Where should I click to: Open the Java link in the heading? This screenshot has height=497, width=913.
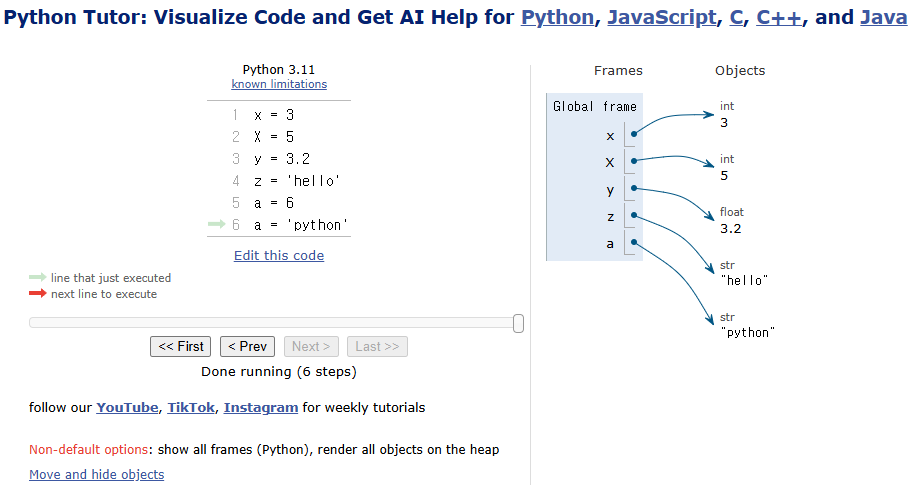click(x=883, y=17)
